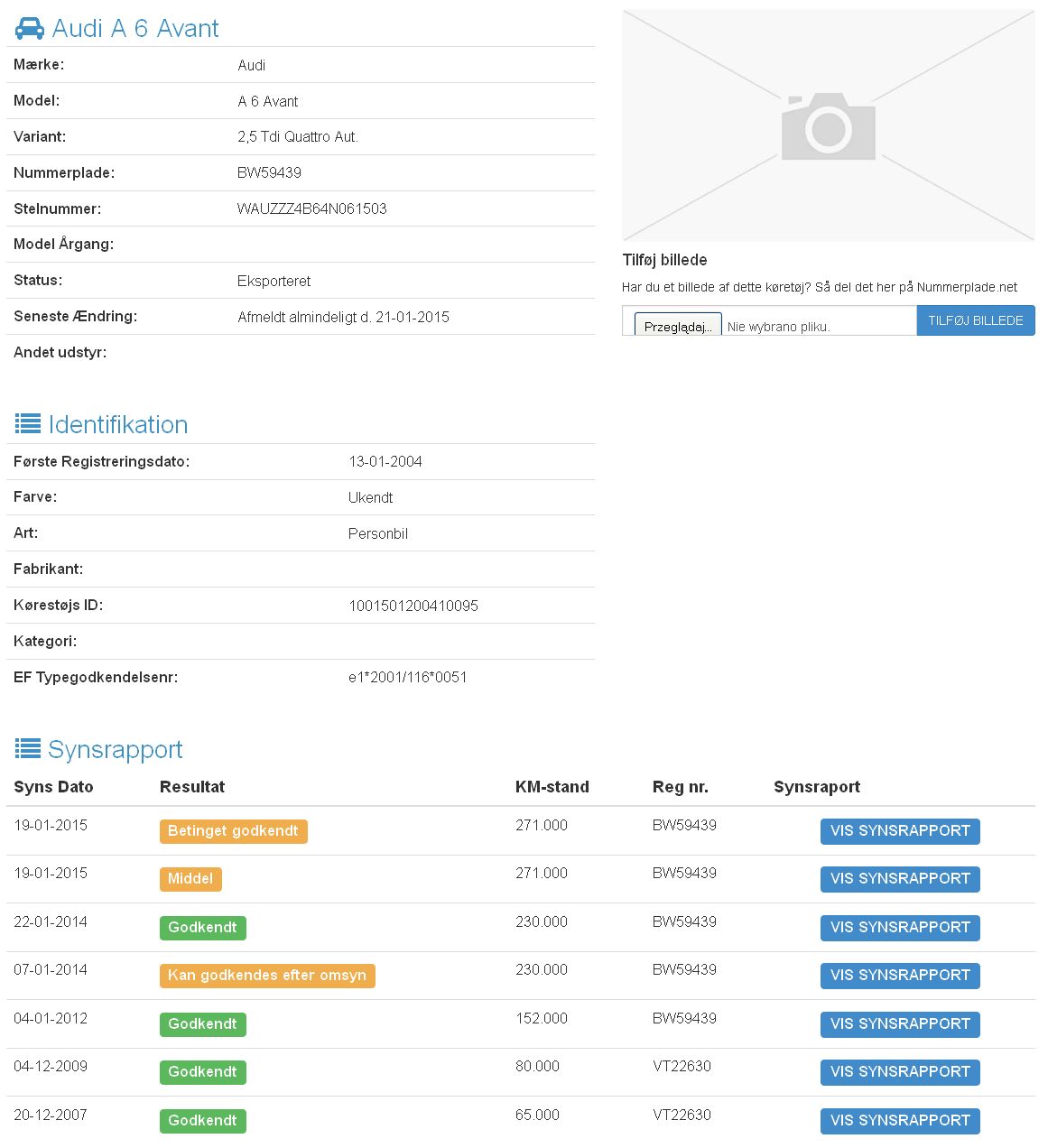Click the Synsraport column header
Viewport: 1048px width, 1148px height.
pos(817,787)
